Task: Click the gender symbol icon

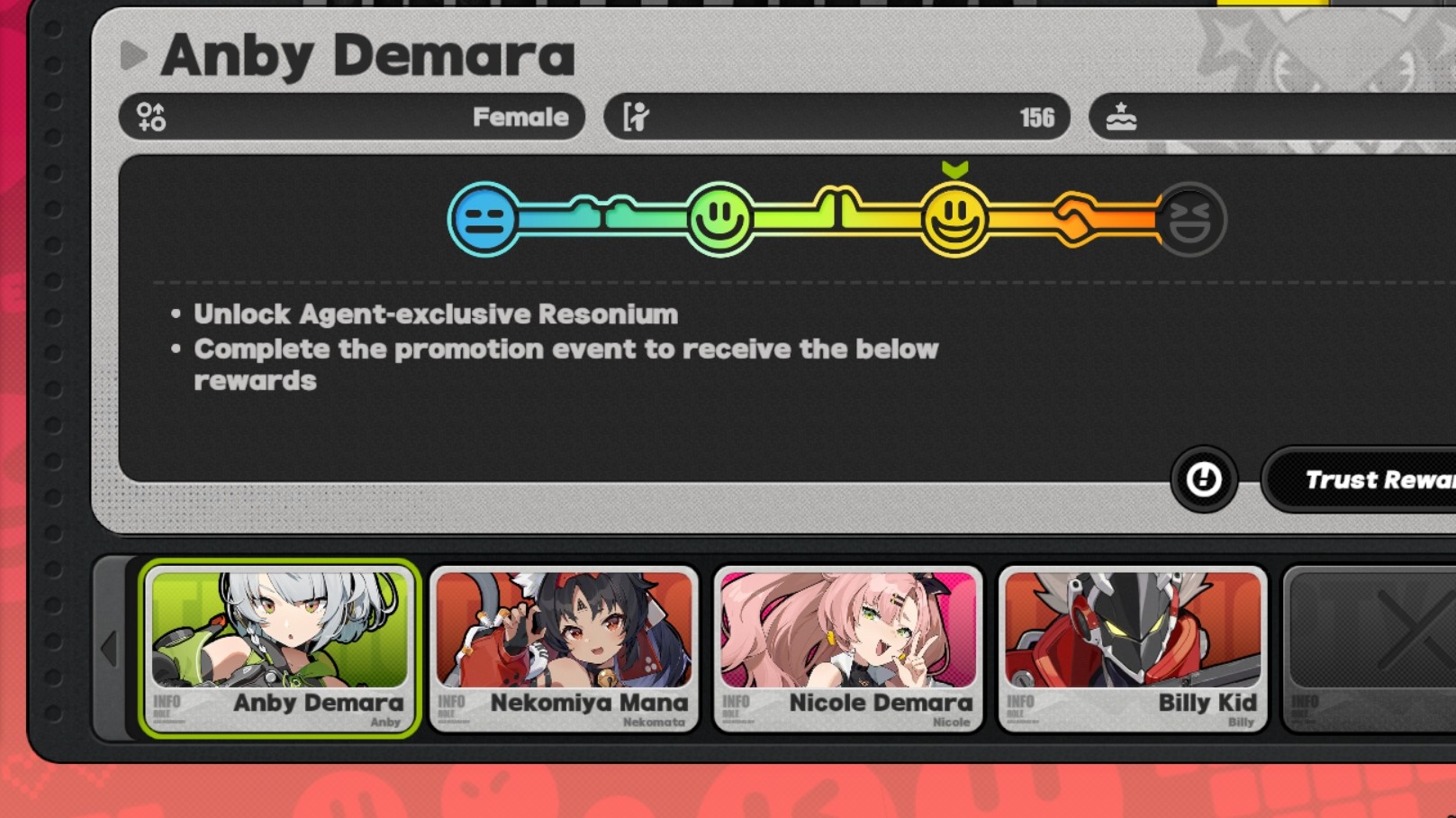Action: pyautogui.click(x=151, y=117)
